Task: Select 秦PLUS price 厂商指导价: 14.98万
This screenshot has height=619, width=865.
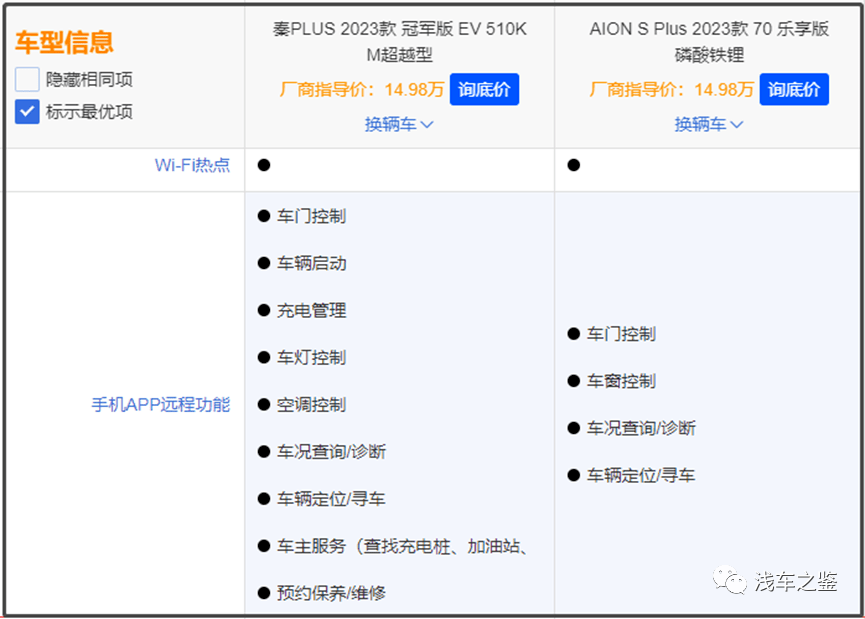Action: point(362,89)
